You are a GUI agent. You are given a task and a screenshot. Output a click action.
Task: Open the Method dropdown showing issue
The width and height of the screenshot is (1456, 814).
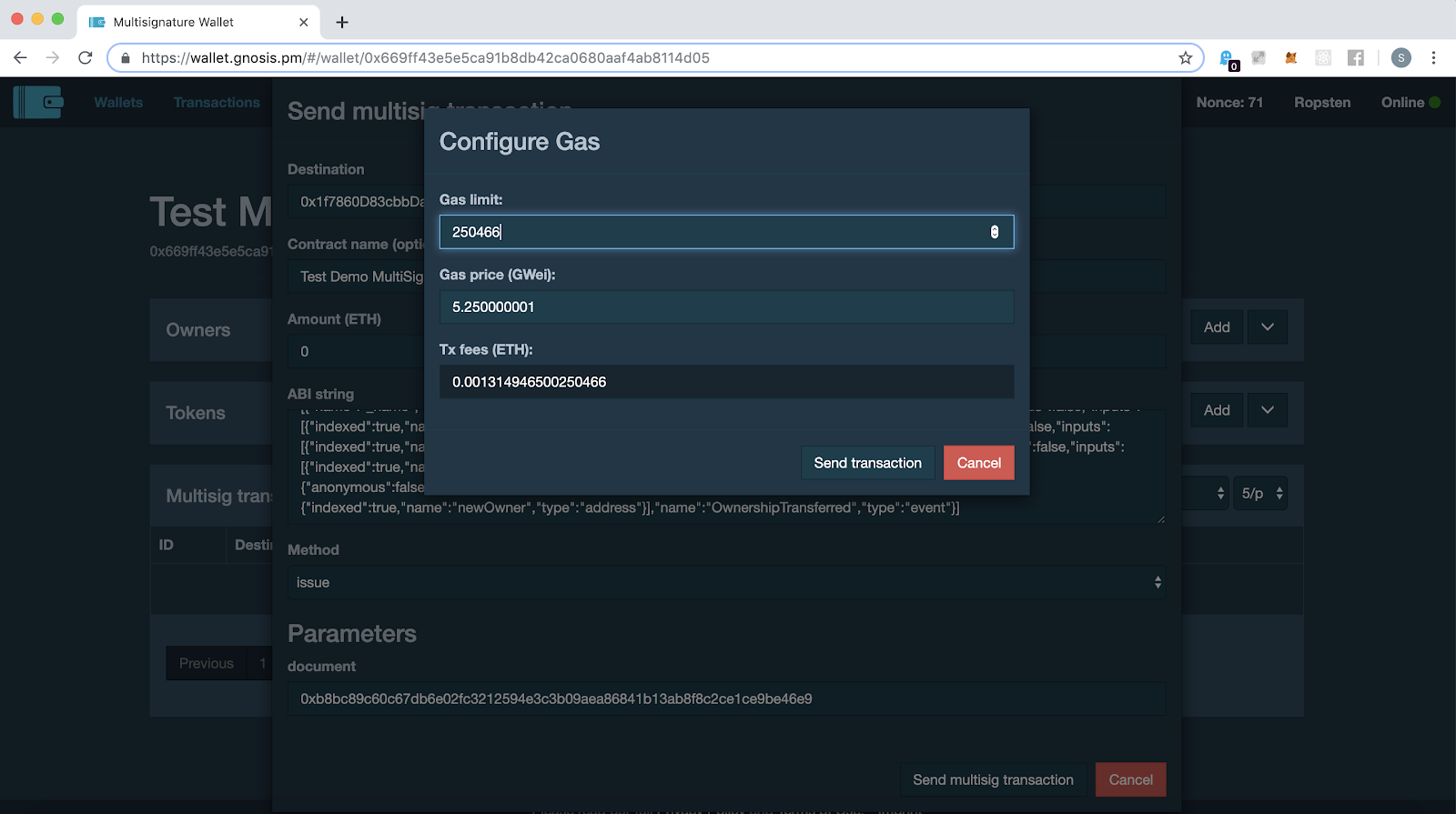coord(726,582)
